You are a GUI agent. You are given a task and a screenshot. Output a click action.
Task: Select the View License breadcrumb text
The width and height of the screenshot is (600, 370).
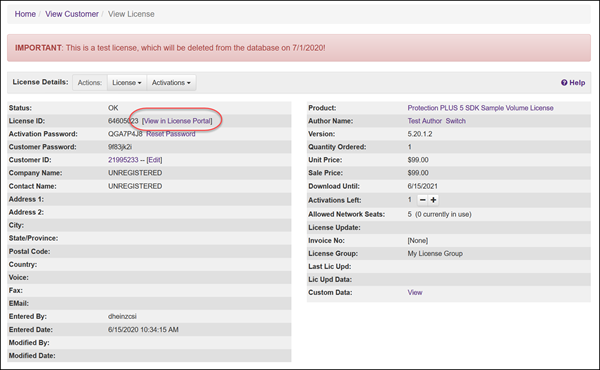pyautogui.click(x=131, y=14)
